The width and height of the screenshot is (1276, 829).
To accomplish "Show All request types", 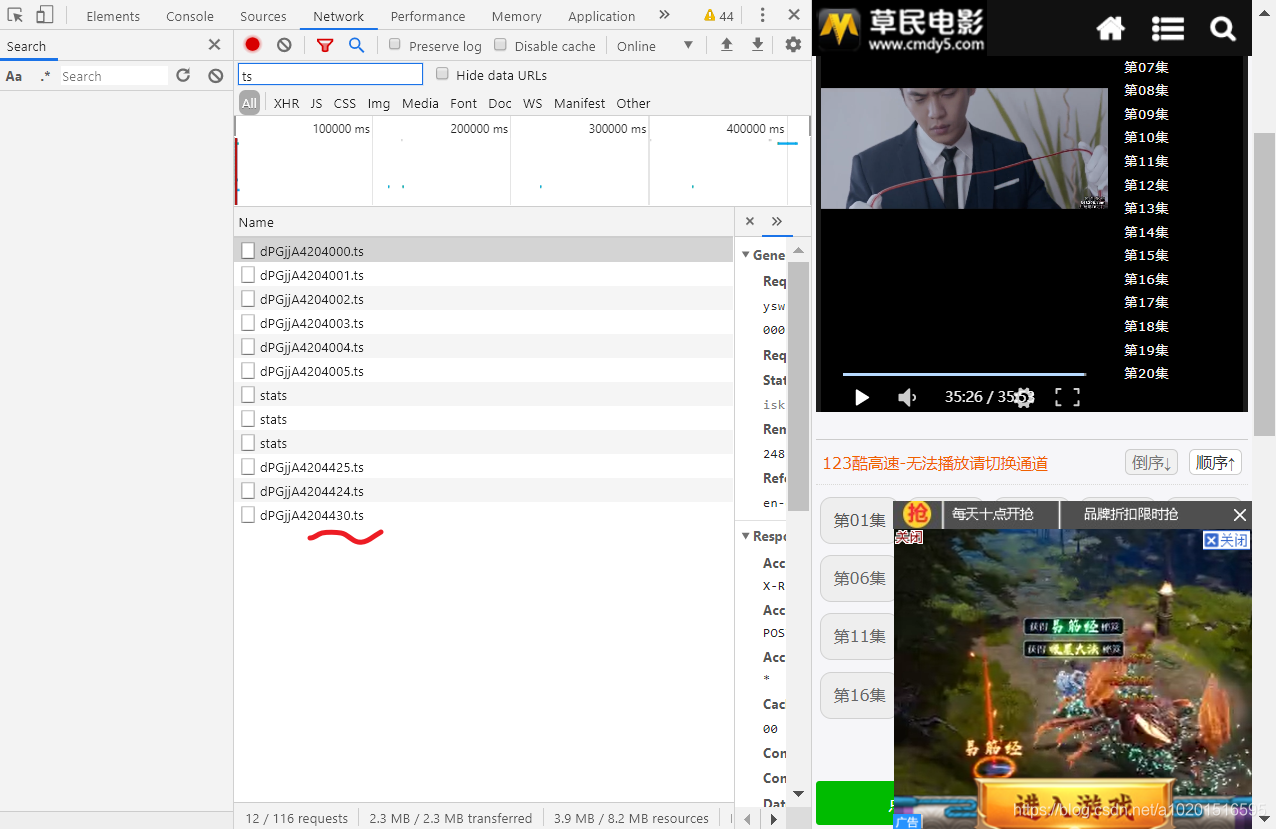I will [x=249, y=103].
